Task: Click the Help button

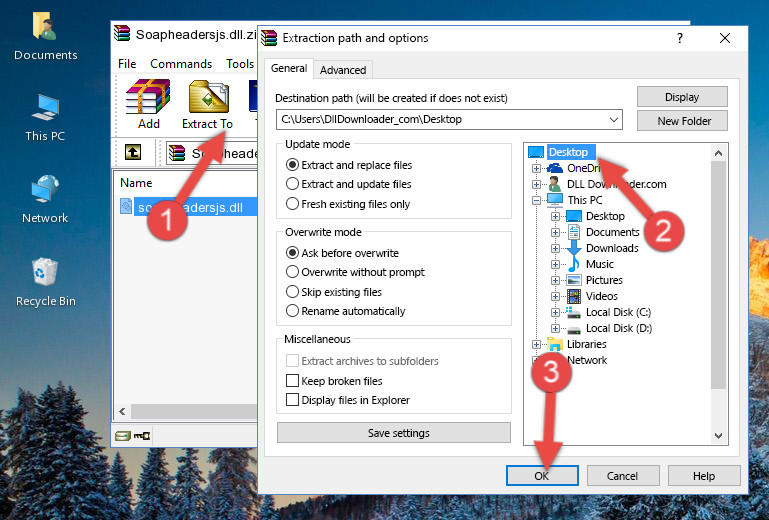Action: pos(704,476)
